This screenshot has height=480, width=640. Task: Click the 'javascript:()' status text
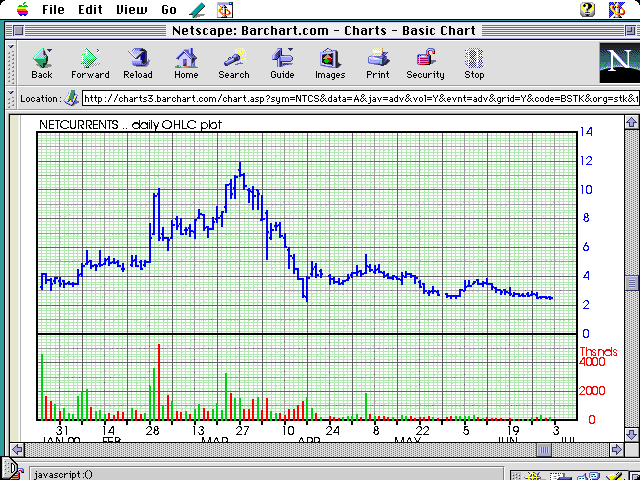click(63, 475)
